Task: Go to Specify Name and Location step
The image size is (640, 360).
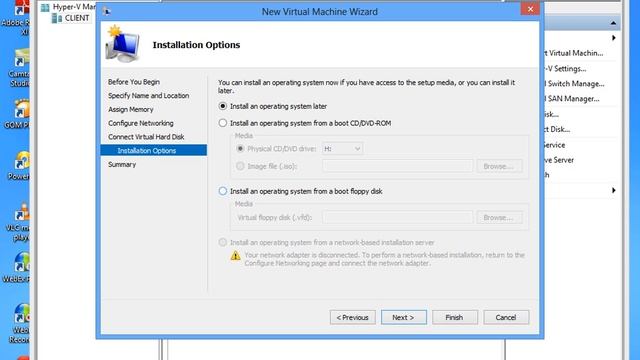Action: [149, 96]
